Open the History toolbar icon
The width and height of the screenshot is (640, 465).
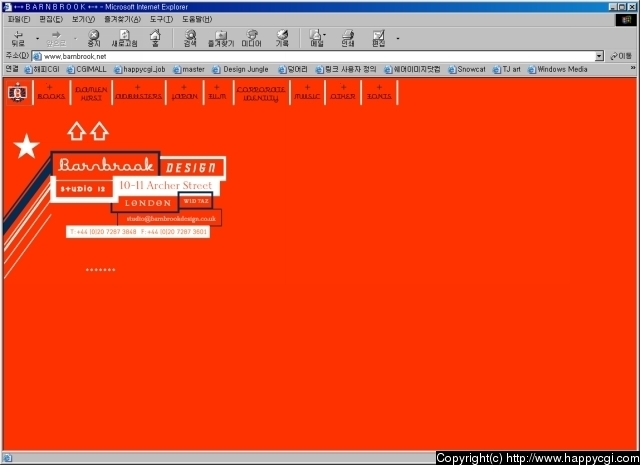282,38
